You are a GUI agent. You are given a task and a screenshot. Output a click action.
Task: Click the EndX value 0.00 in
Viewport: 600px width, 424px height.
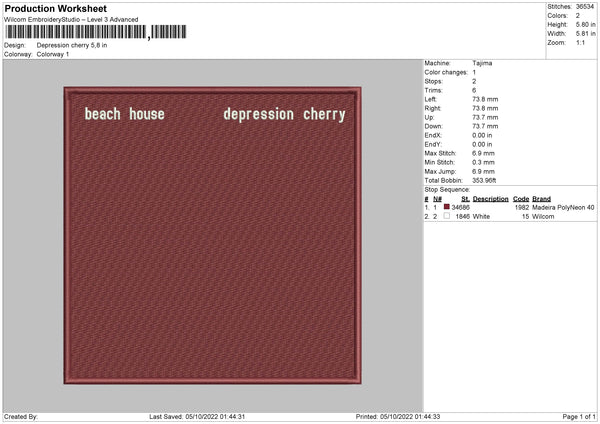pyautogui.click(x=482, y=135)
